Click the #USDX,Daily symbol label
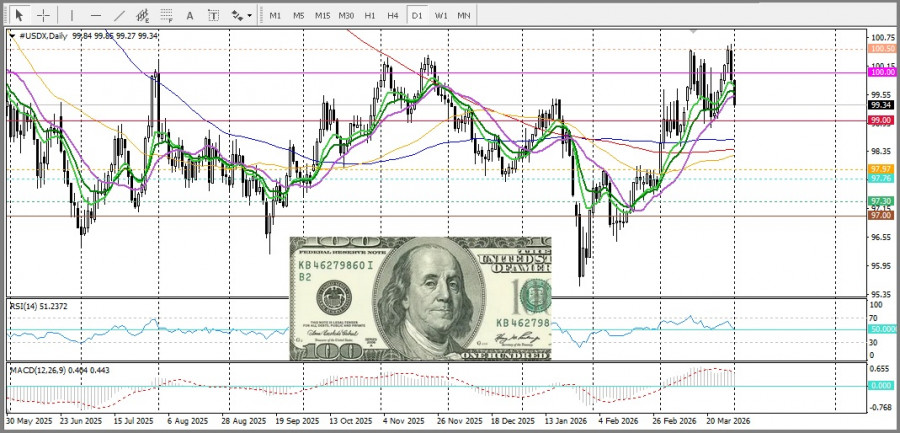900x433 pixels. 43,36
